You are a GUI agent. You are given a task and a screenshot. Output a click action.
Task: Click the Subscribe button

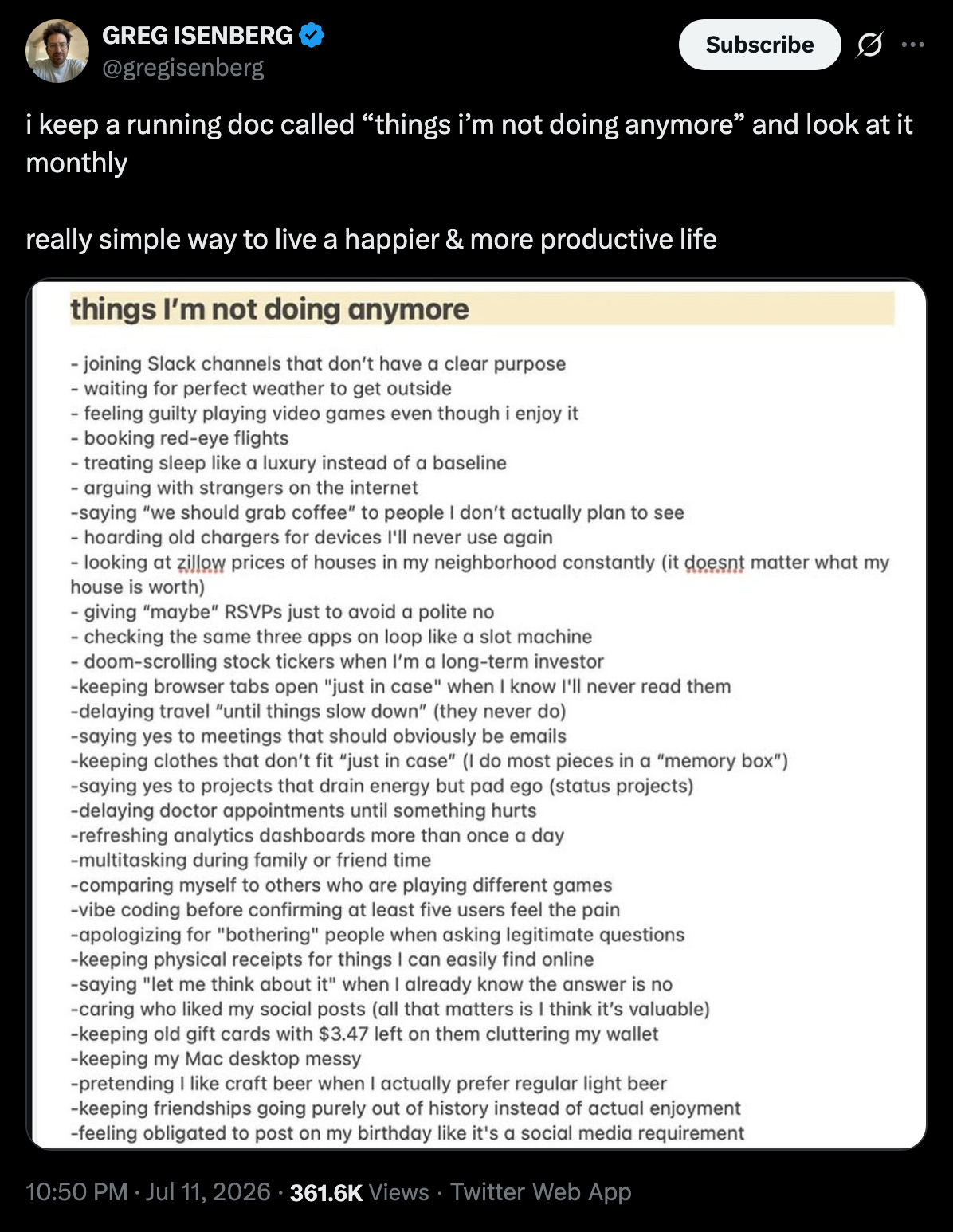(x=759, y=45)
